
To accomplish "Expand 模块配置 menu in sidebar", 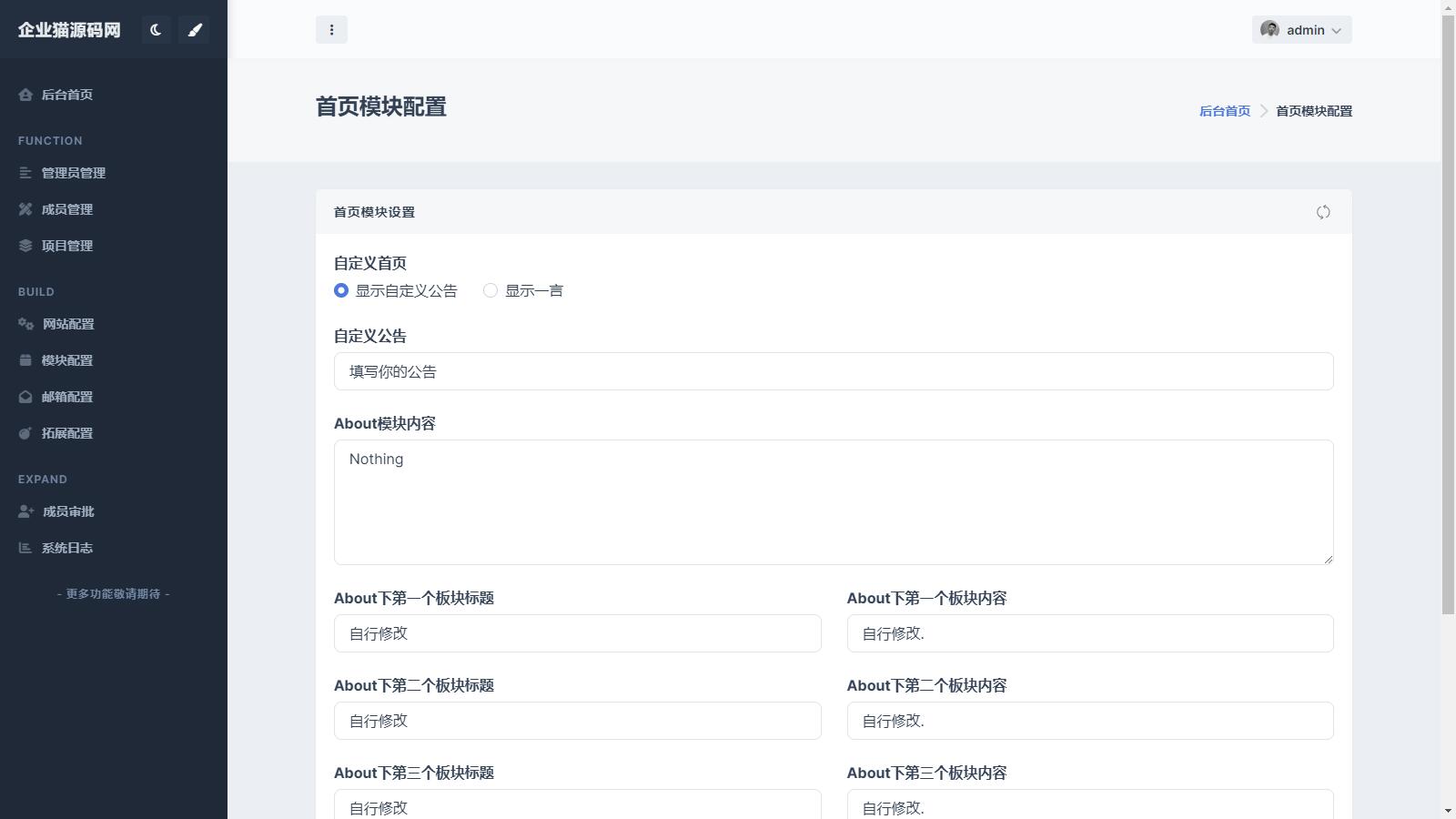I will click(67, 360).
